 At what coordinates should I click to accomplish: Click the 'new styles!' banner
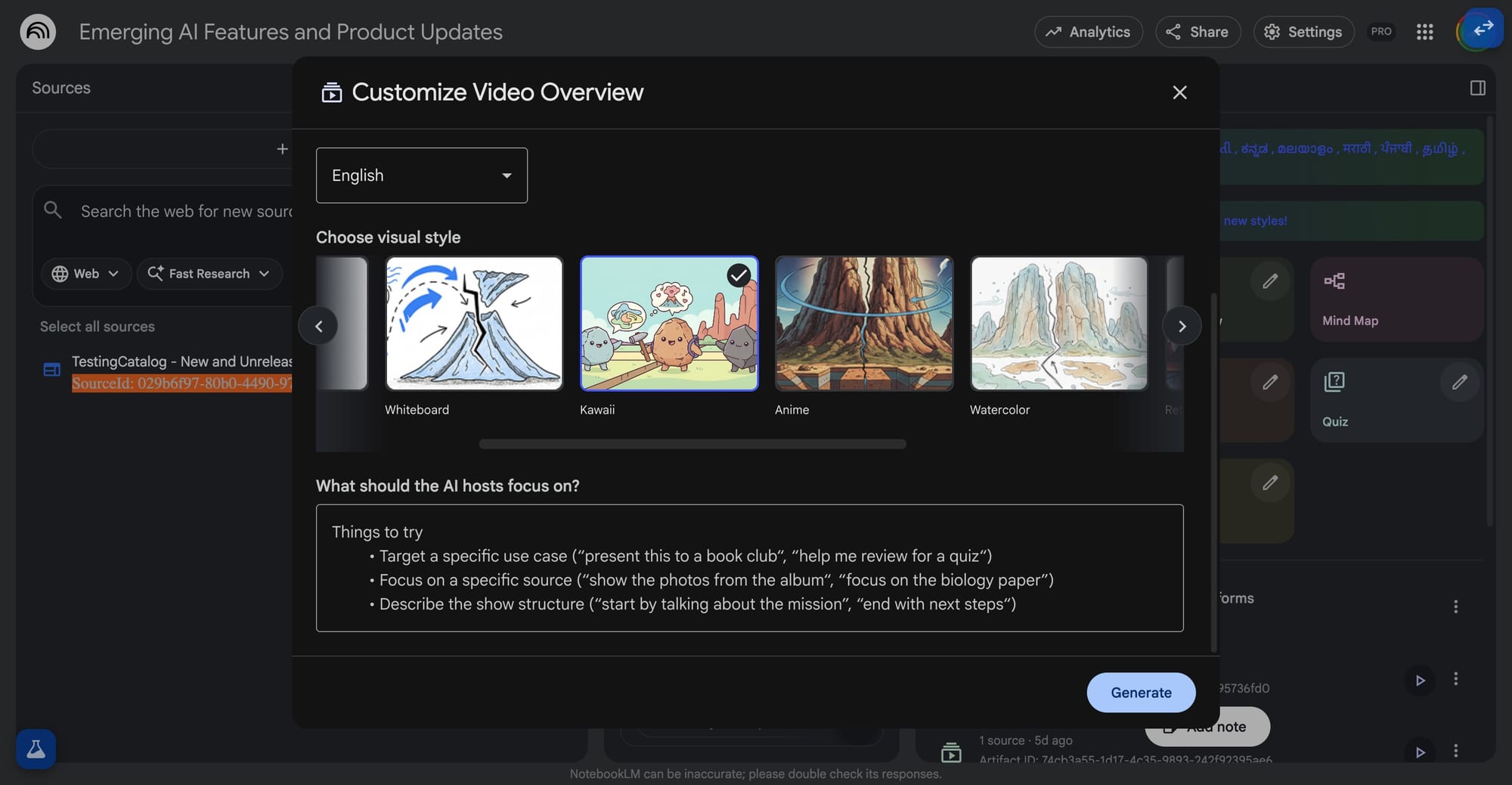(1352, 221)
